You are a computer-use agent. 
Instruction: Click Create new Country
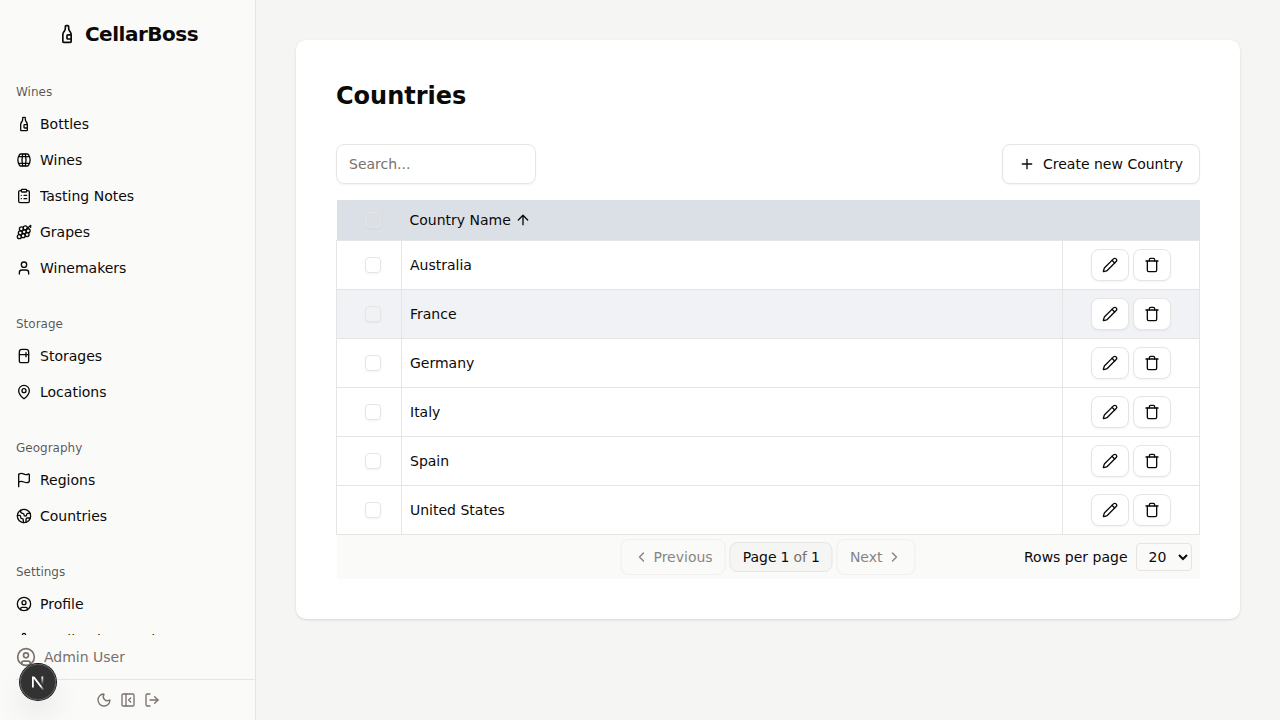click(x=1100, y=164)
